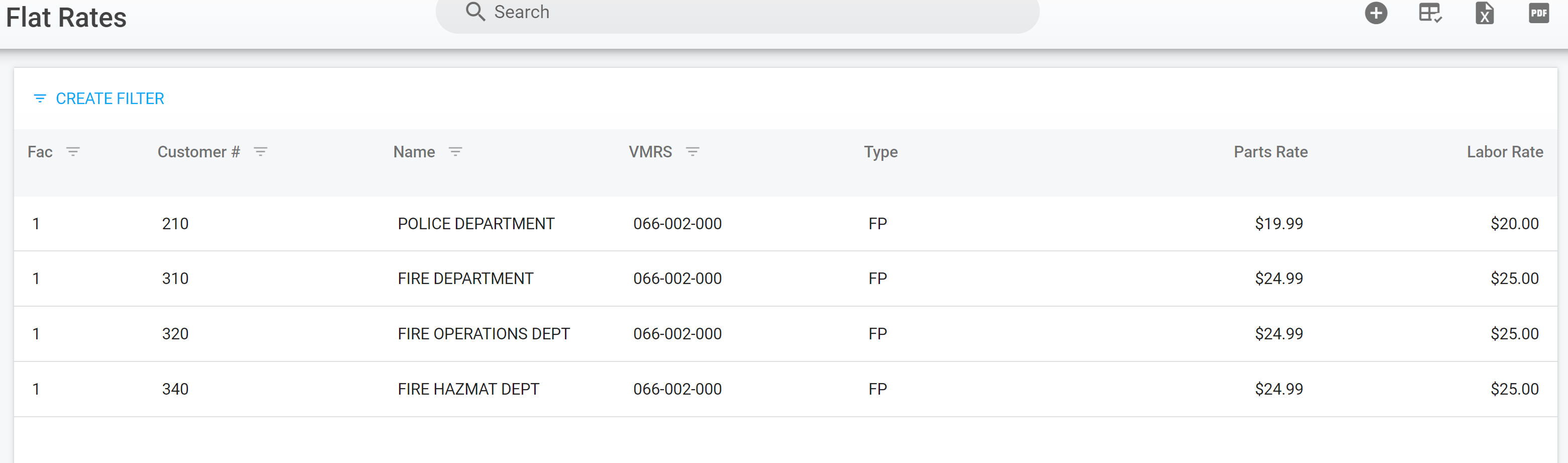Click the Parts Rate column header

1270,152
